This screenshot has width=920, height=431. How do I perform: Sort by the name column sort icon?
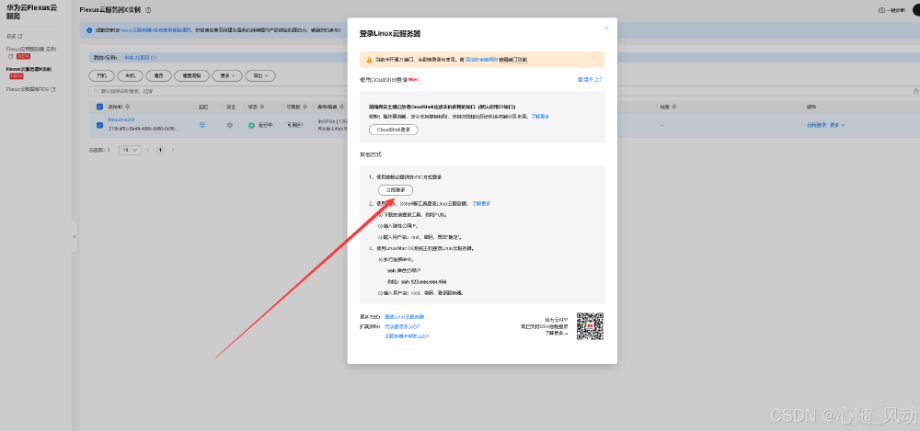[127, 107]
